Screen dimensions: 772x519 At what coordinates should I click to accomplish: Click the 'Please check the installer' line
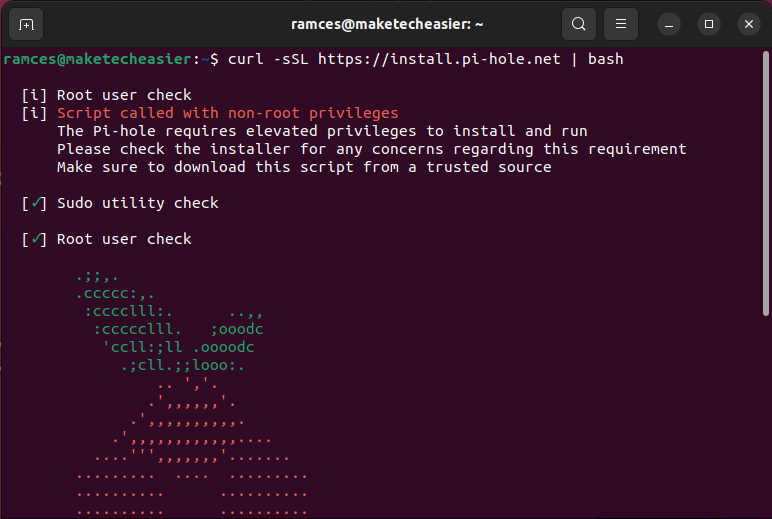pyautogui.click(x=372, y=149)
